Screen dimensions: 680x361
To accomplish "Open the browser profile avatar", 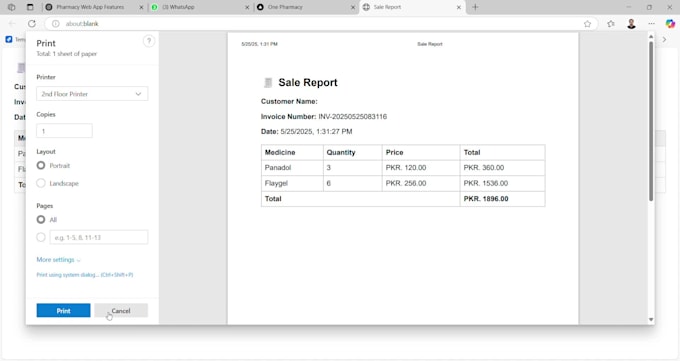I will (631, 24).
